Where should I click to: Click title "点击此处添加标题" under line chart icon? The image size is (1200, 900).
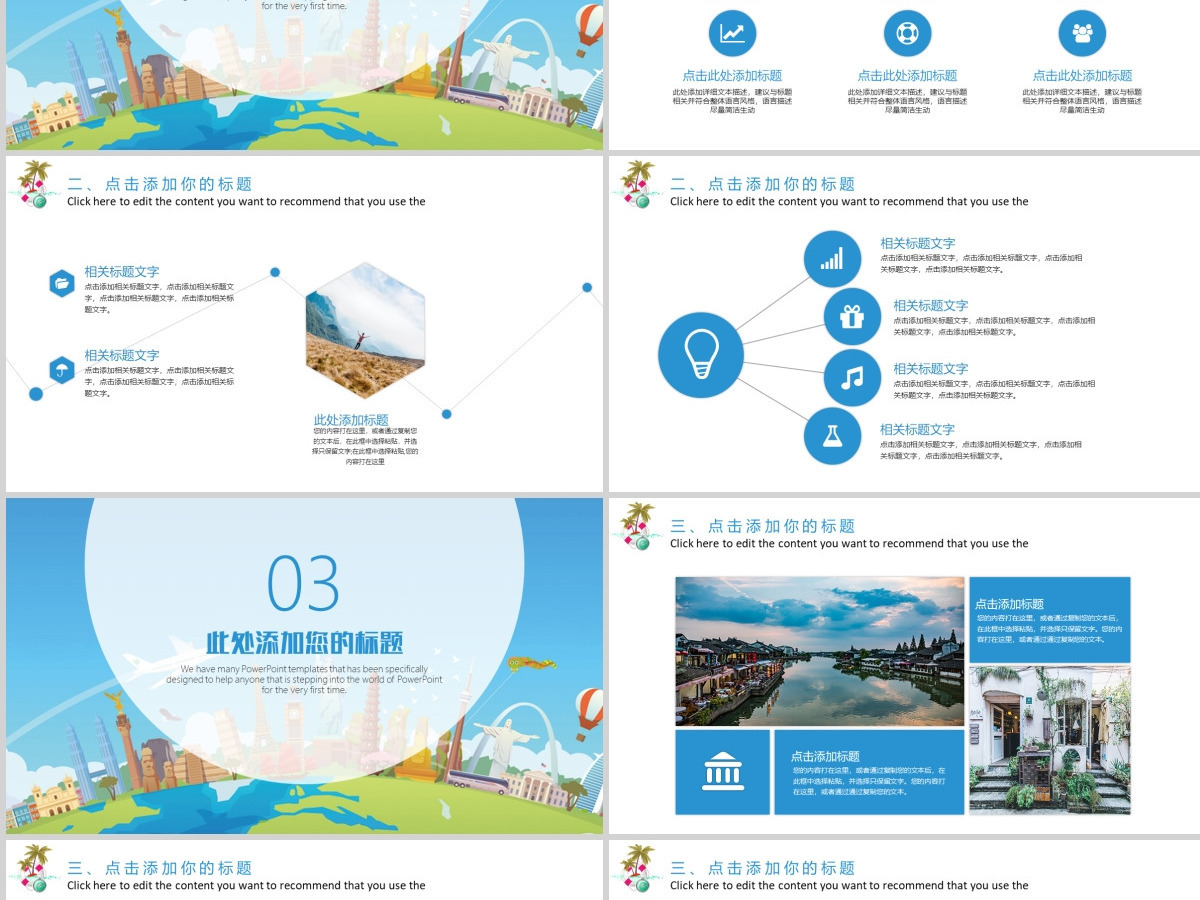(732, 76)
